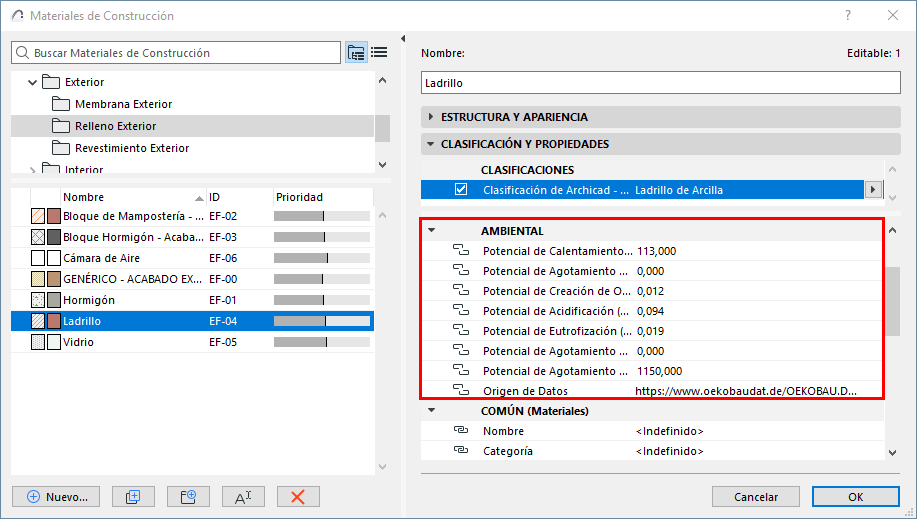Click link icon of Potencial de Acidificación
Image resolution: width=917 pixels, height=519 pixels.
(461, 310)
